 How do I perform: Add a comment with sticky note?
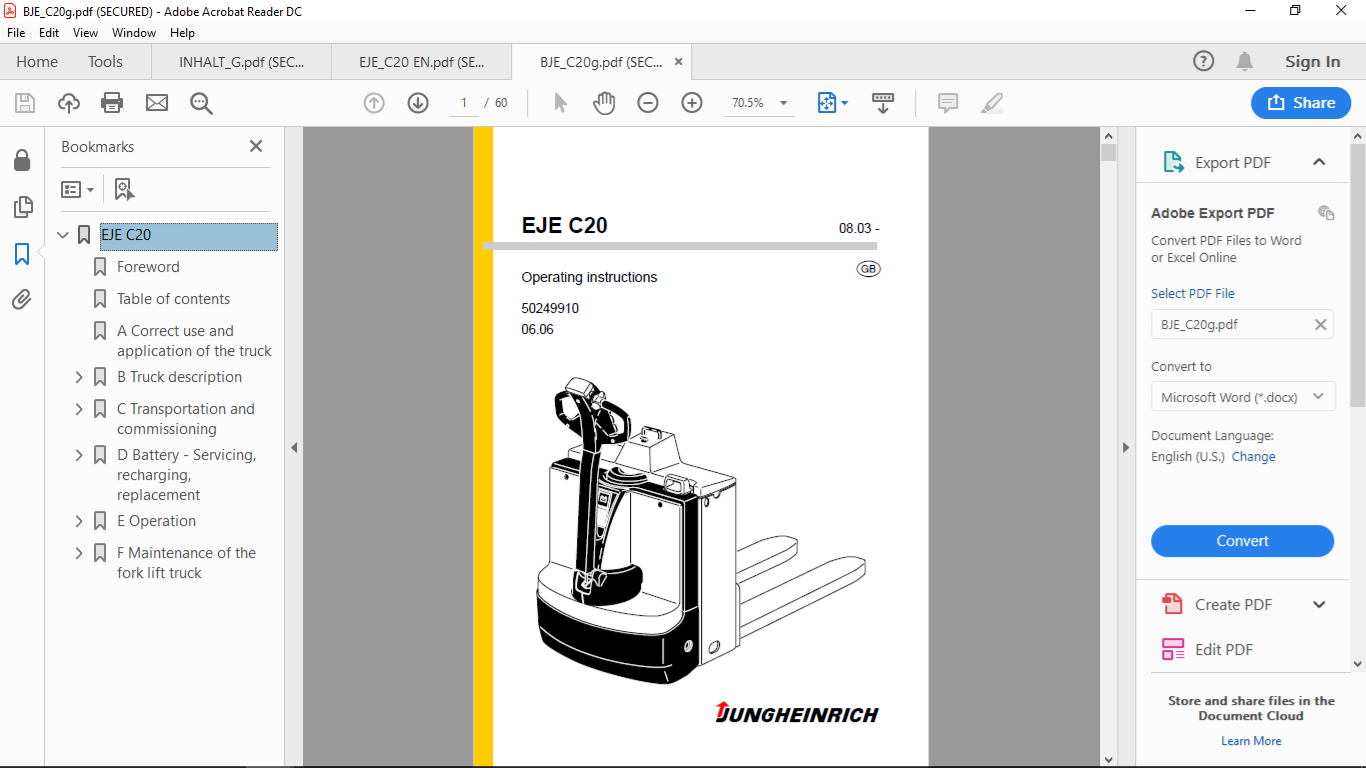pos(948,103)
